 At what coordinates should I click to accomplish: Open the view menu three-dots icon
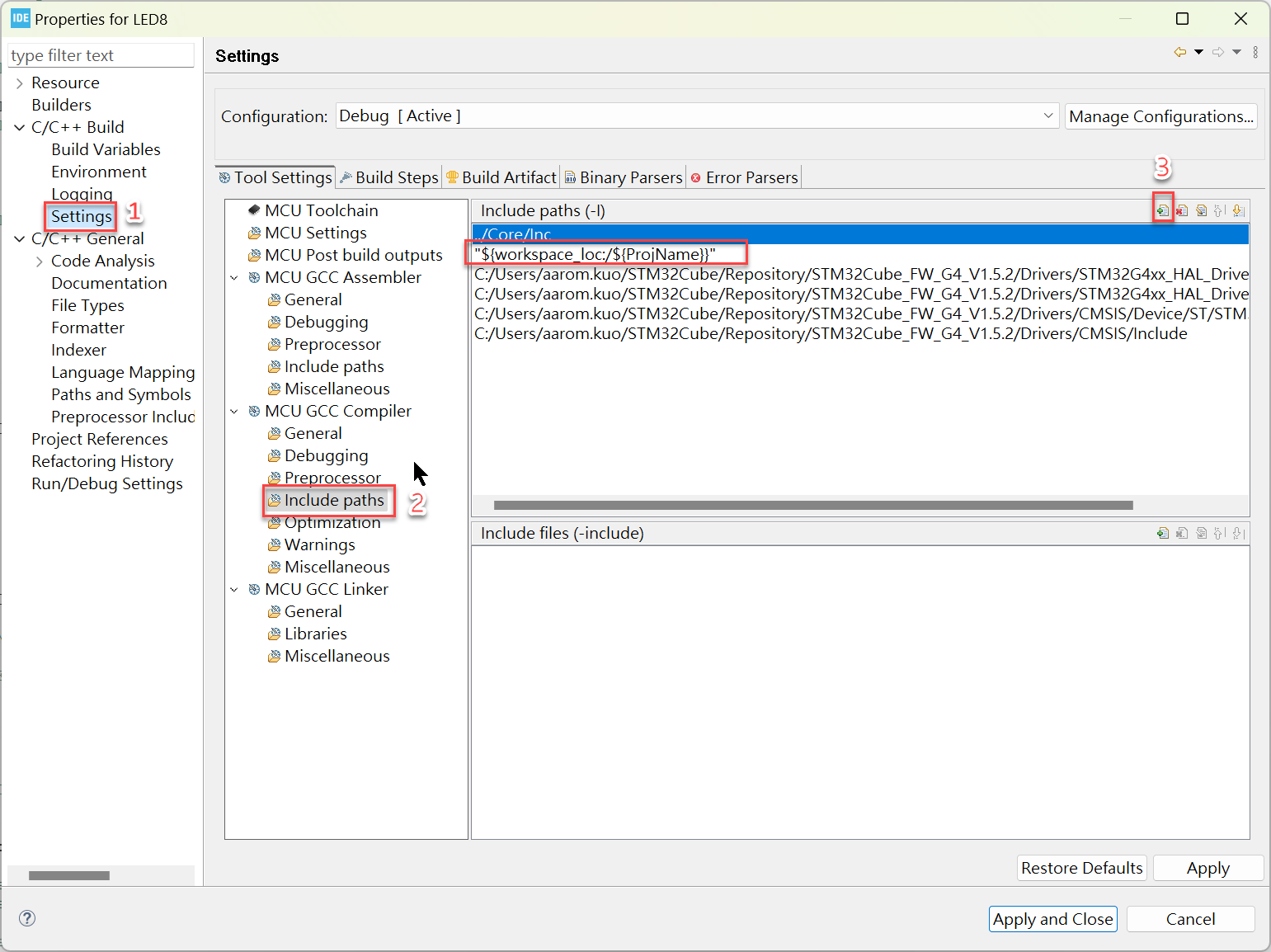(1255, 52)
